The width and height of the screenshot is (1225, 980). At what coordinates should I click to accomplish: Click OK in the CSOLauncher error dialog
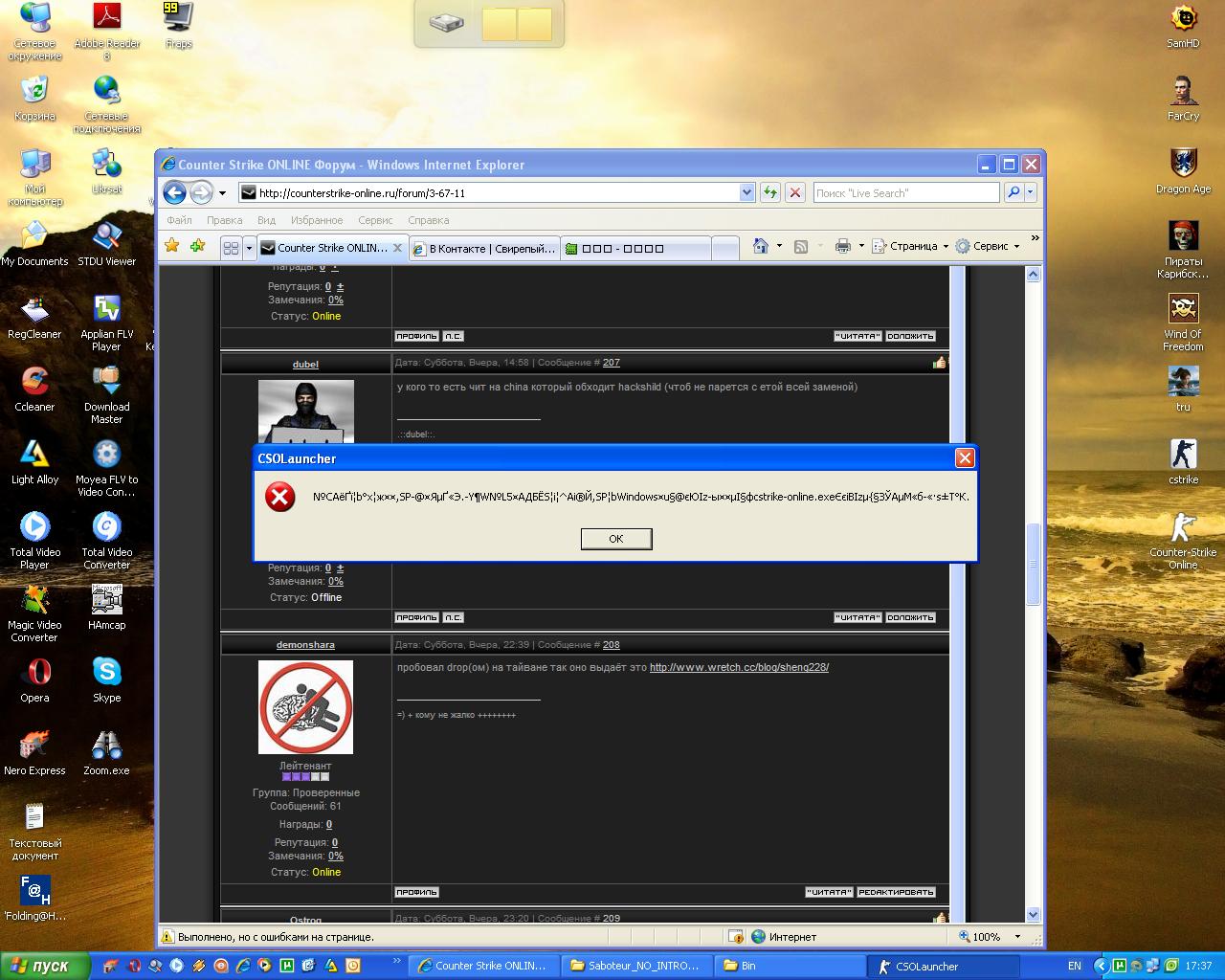pos(616,539)
